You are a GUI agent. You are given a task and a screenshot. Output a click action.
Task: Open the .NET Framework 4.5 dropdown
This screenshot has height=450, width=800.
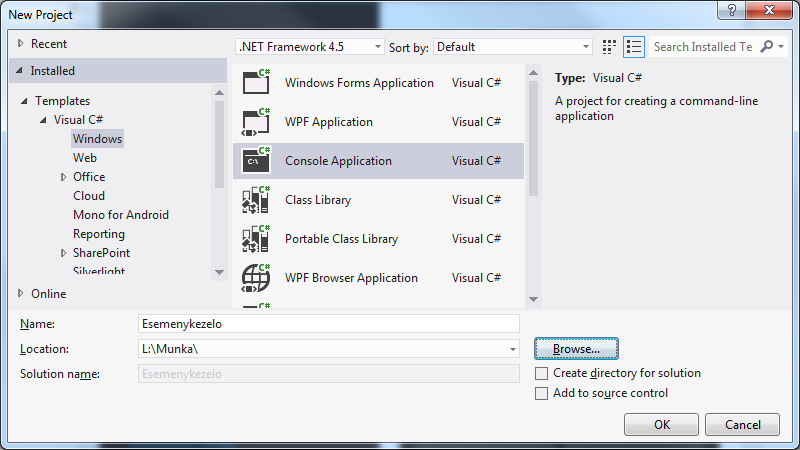click(x=309, y=47)
